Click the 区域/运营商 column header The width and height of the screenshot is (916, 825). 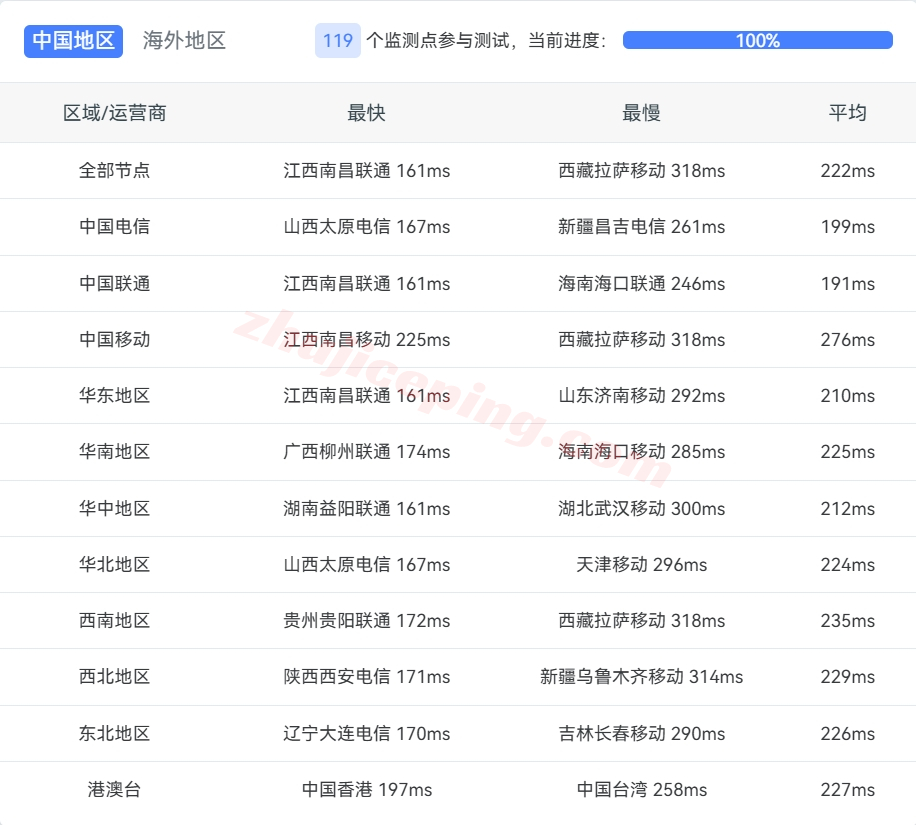tap(115, 113)
